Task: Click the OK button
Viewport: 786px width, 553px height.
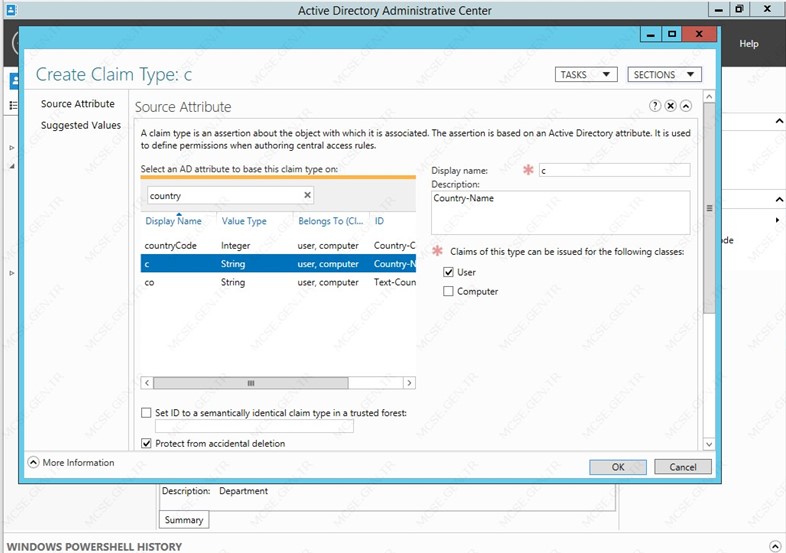Action: tap(618, 467)
